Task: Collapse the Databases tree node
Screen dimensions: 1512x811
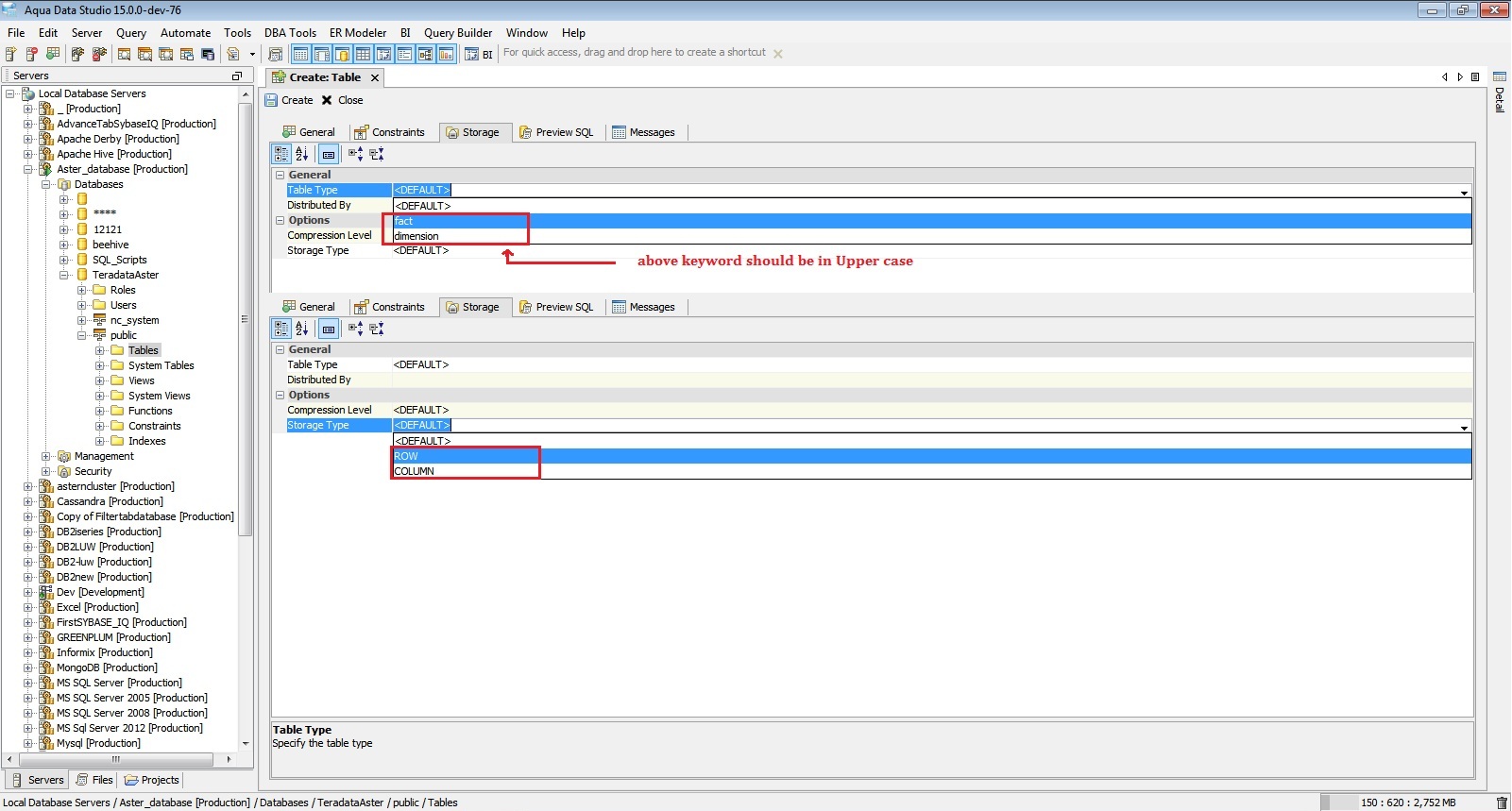Action: 46,184
